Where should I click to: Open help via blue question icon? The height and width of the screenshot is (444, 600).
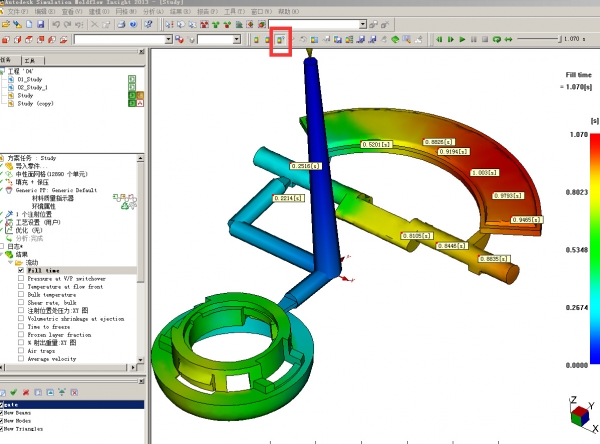pos(133,24)
